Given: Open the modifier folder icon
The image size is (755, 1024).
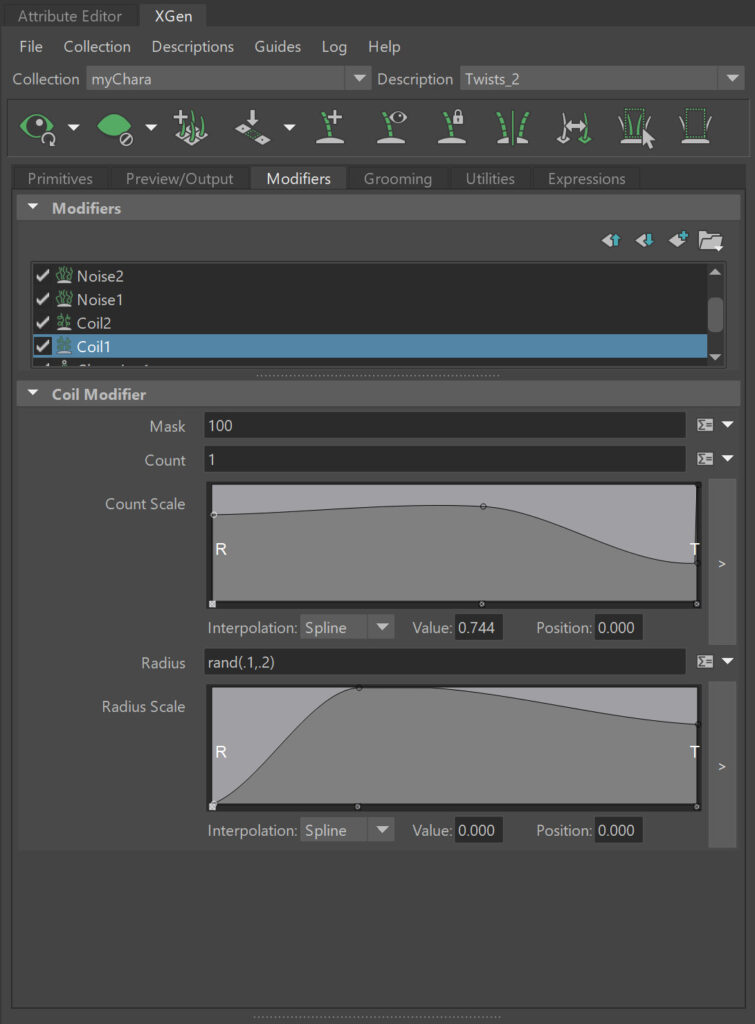Looking at the screenshot, I should point(710,240).
